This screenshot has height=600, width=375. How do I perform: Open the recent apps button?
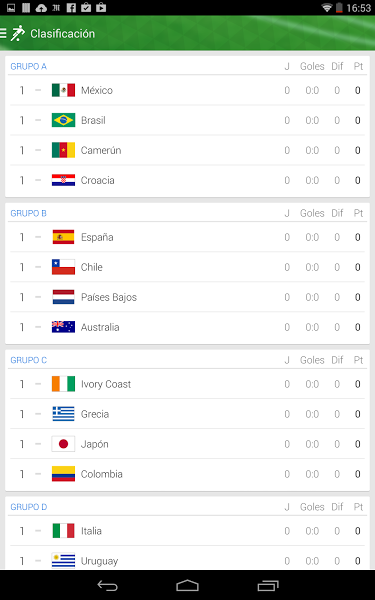(x=268, y=585)
